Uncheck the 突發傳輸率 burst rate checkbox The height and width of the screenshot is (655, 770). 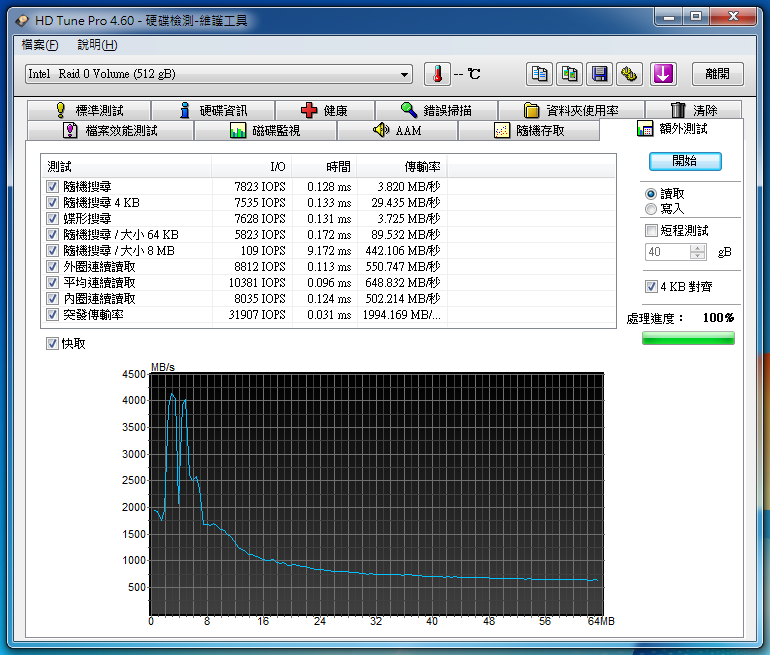point(52,314)
